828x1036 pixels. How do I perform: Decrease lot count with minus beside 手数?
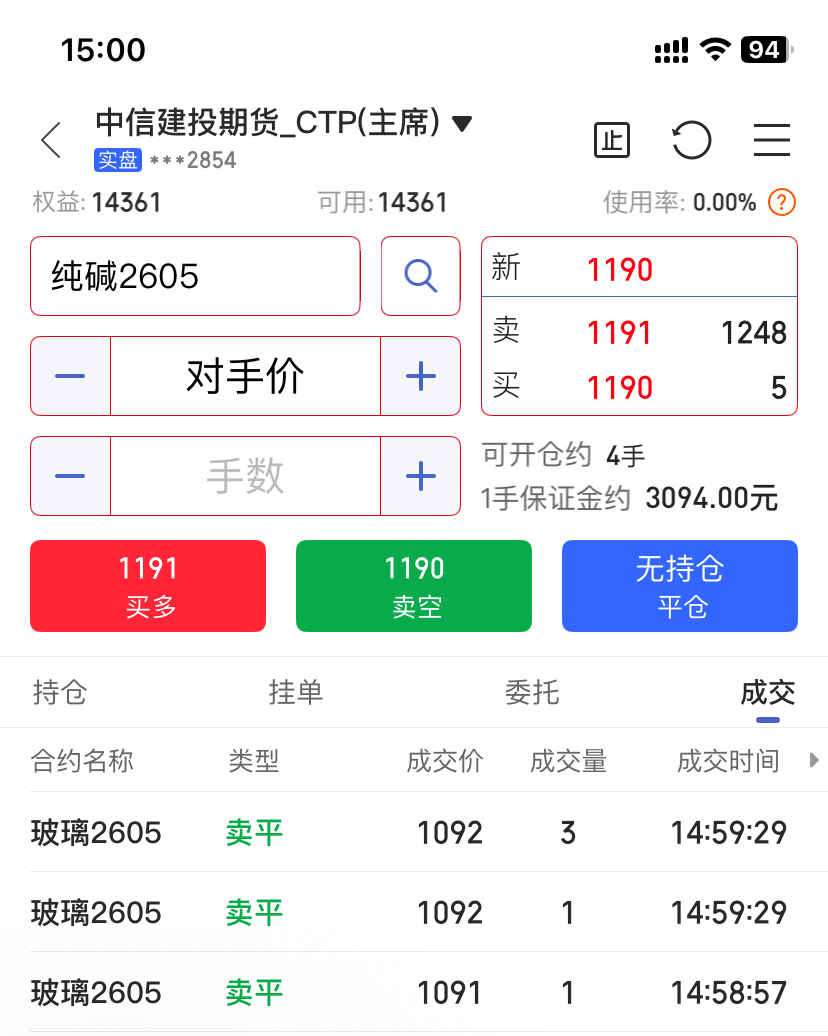coord(71,476)
